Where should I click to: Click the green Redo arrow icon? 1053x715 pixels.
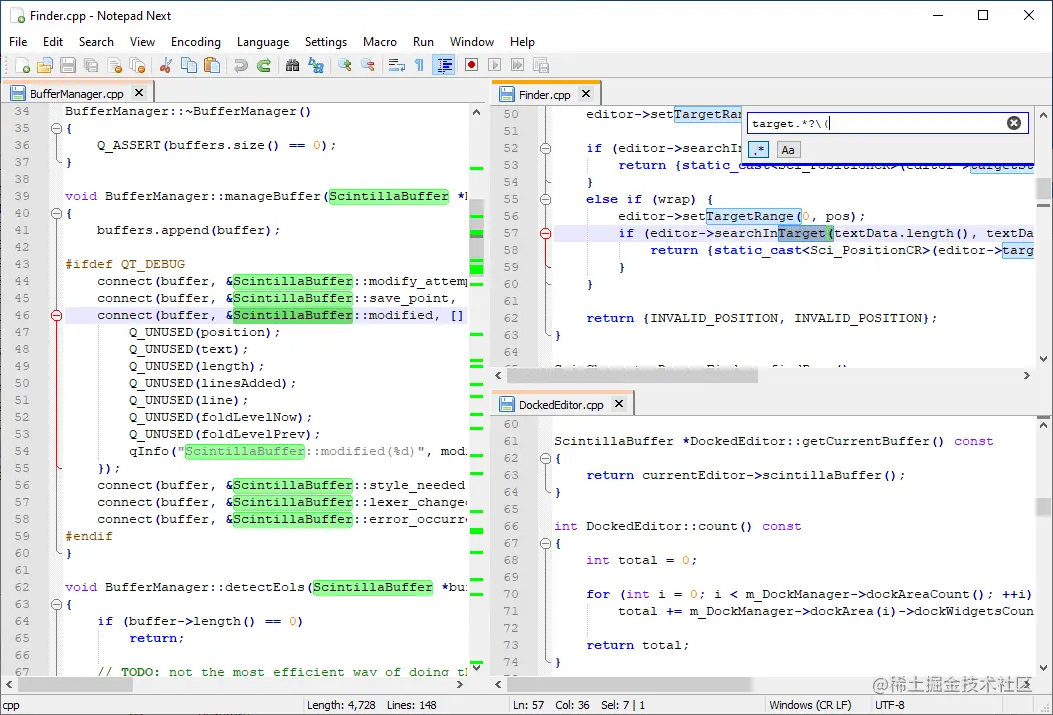[264, 65]
